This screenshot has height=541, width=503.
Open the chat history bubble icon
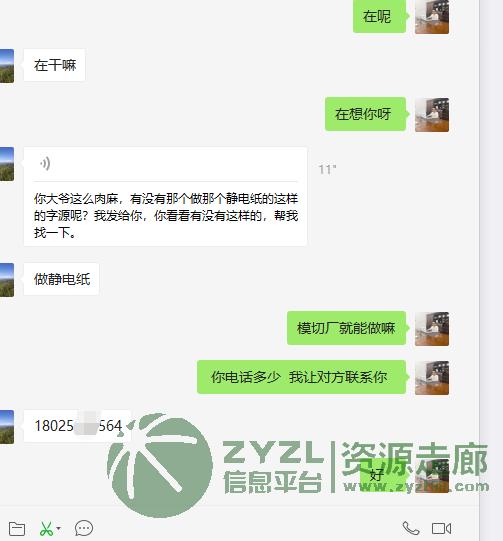(x=84, y=528)
